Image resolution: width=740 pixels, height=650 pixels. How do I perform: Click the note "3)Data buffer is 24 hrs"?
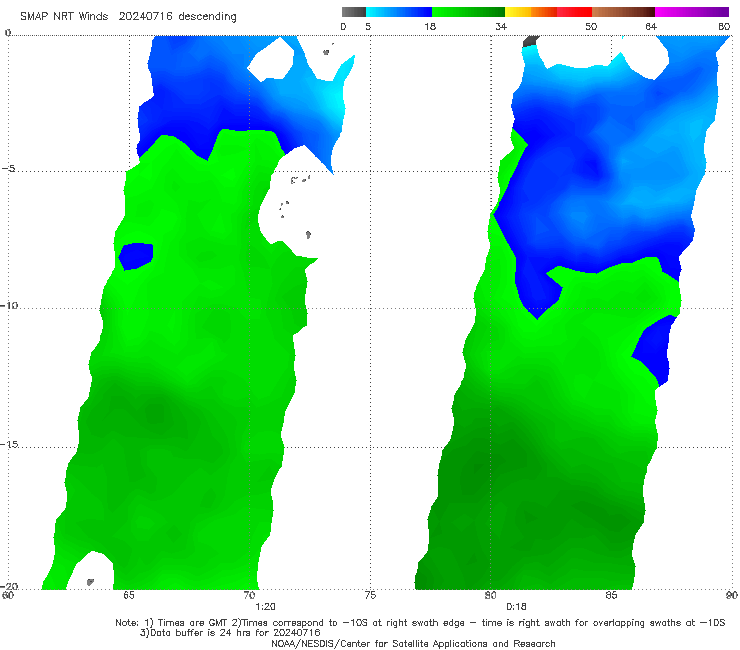coord(230,633)
